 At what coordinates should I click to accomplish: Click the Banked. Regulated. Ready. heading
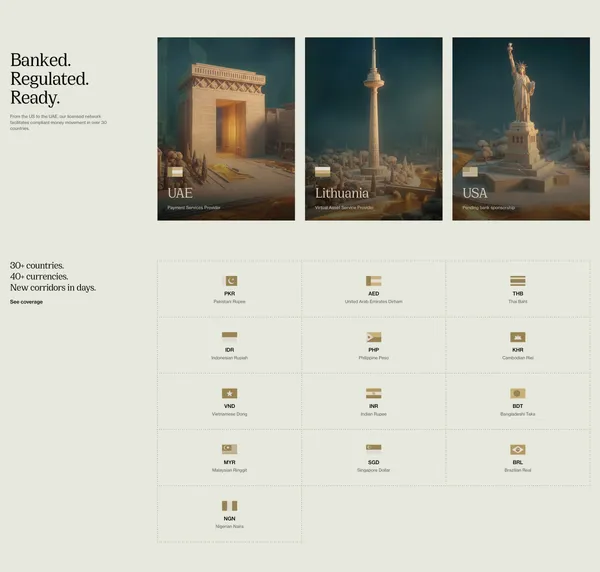tap(49, 79)
